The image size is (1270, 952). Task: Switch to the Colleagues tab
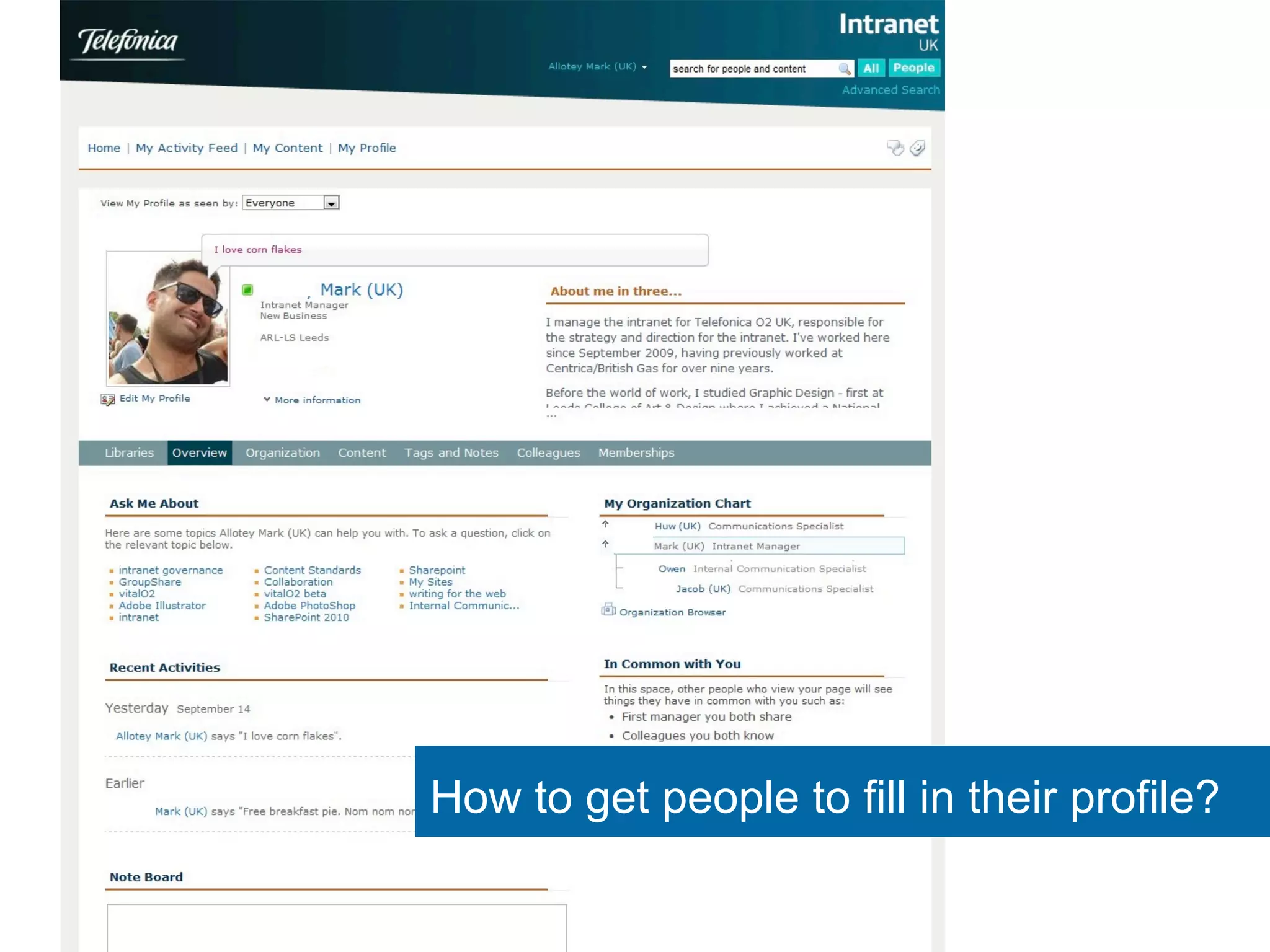pyautogui.click(x=548, y=453)
